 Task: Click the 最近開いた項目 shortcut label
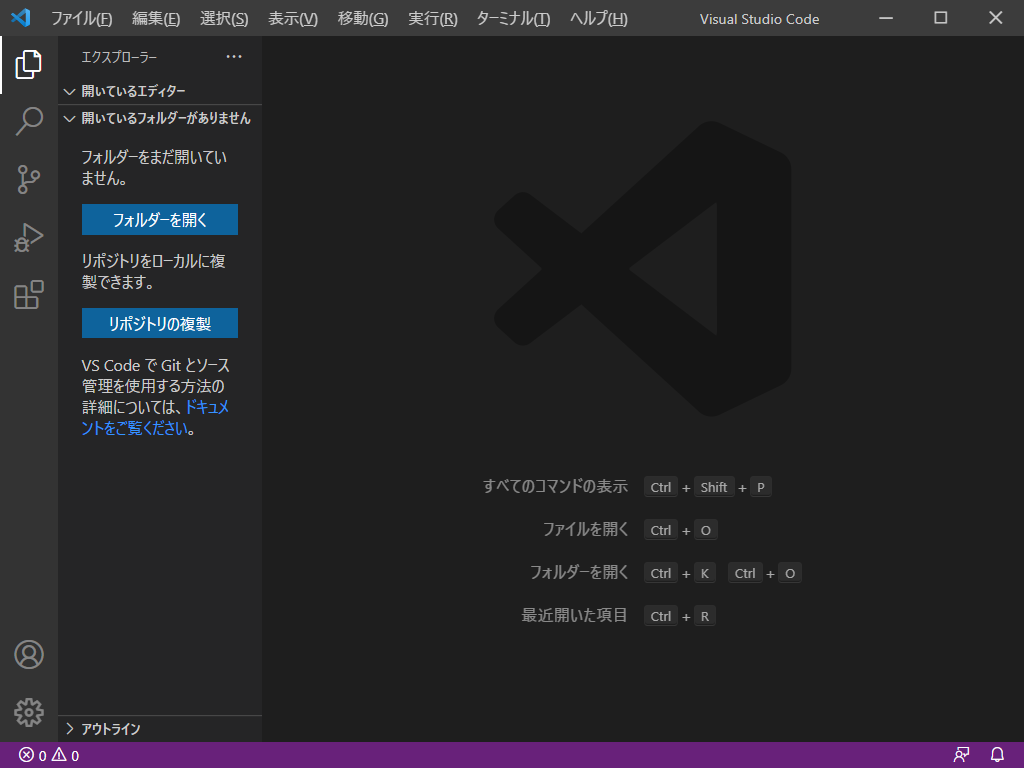(575, 616)
